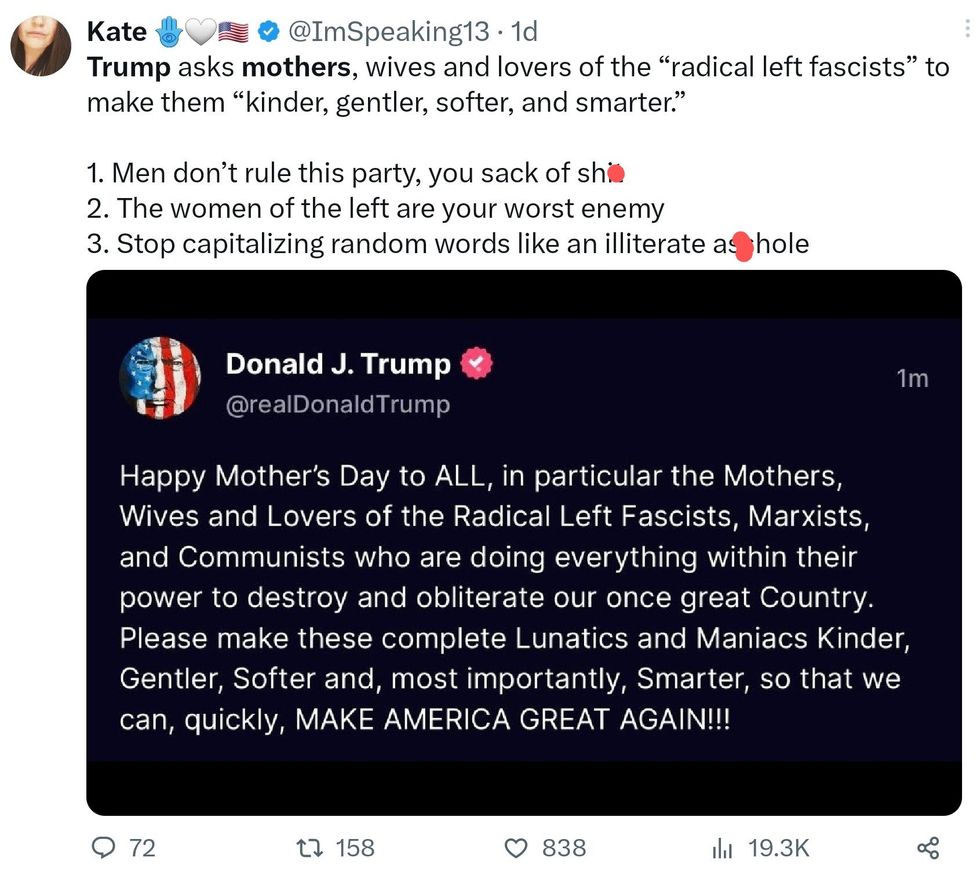Click the share icon
The width and height of the screenshot is (980, 869).
click(928, 848)
